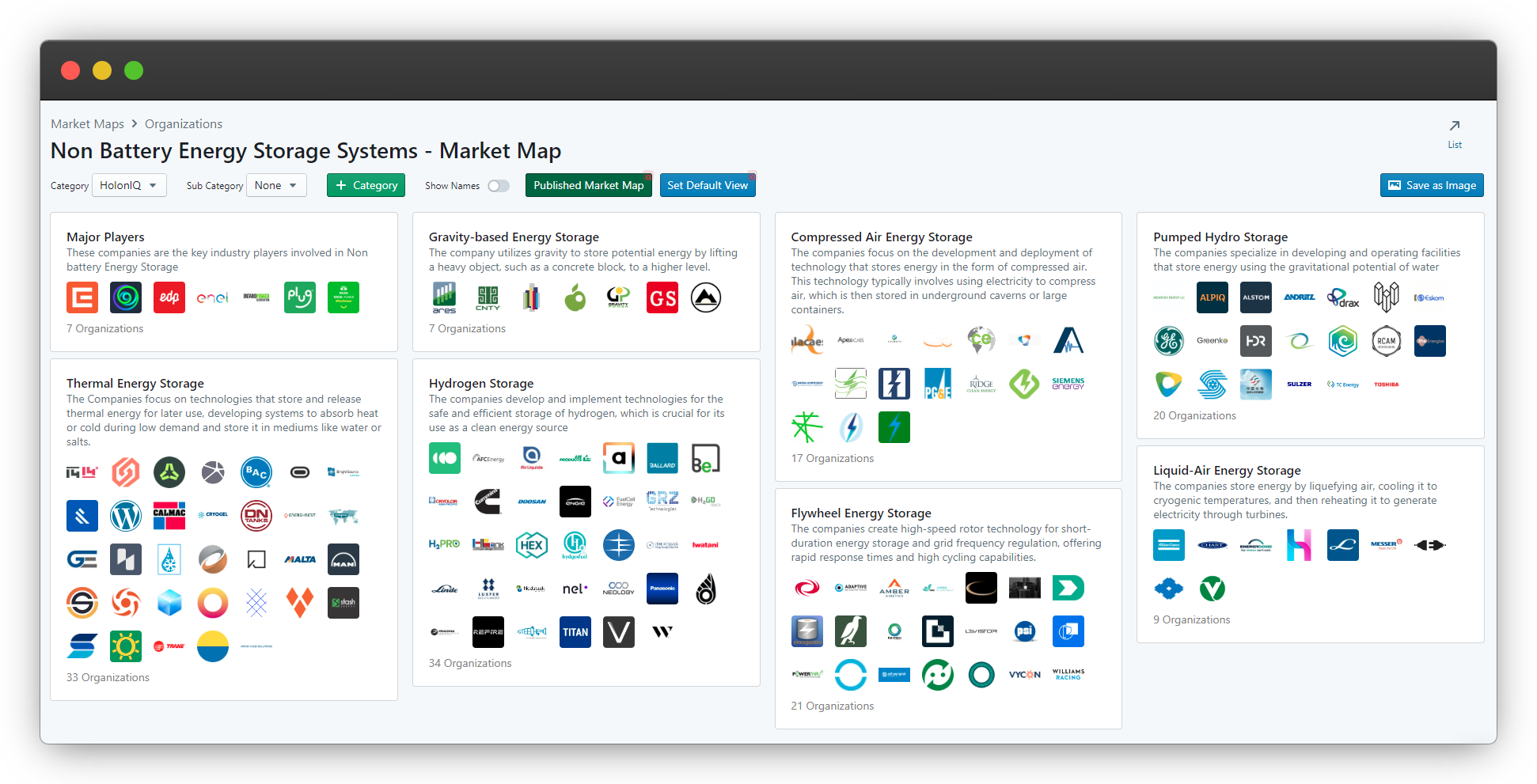
Task: Select the SULZER company logo
Action: (x=1300, y=384)
